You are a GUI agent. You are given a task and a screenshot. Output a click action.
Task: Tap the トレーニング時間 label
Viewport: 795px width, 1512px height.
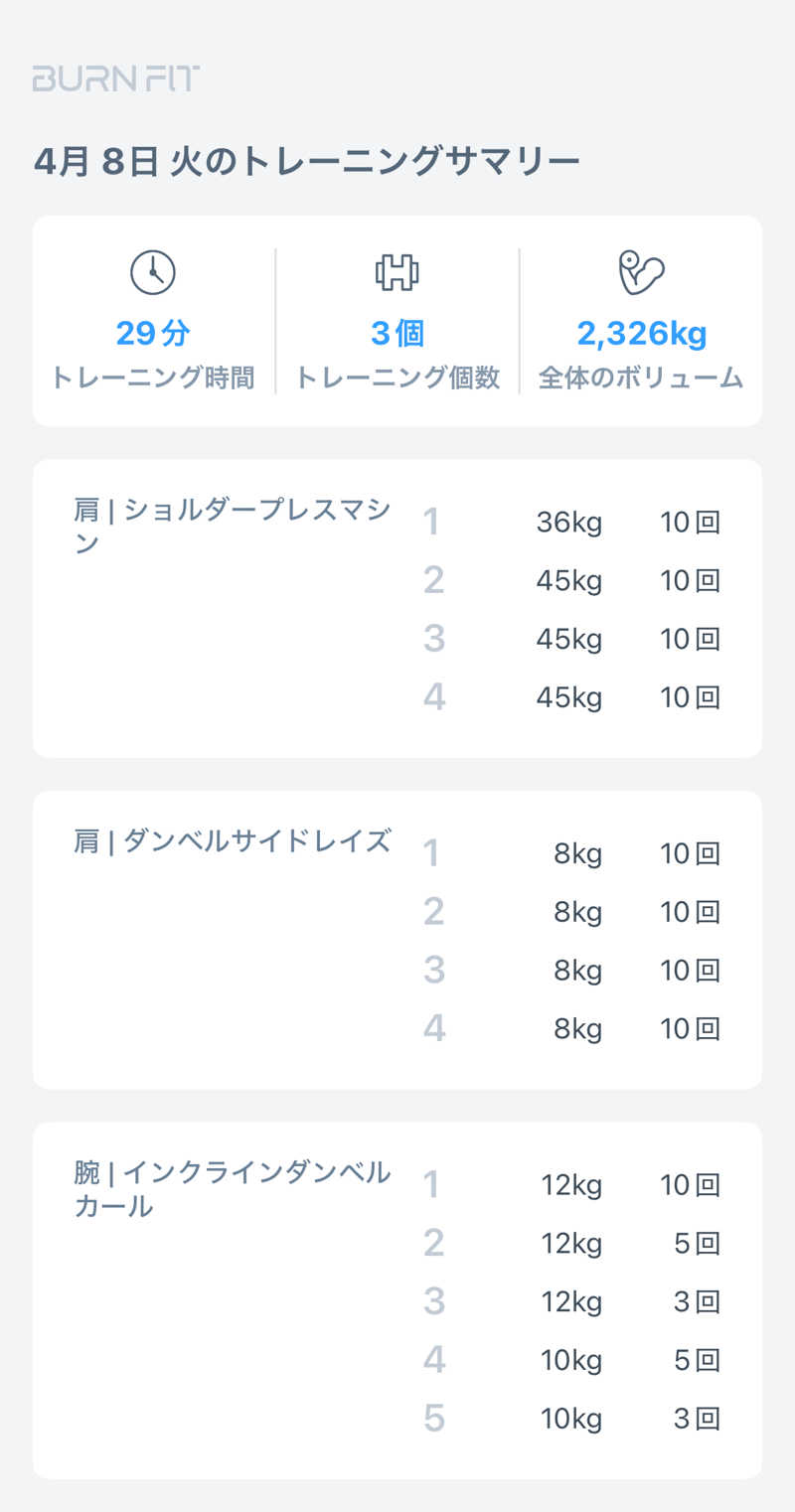(x=152, y=378)
